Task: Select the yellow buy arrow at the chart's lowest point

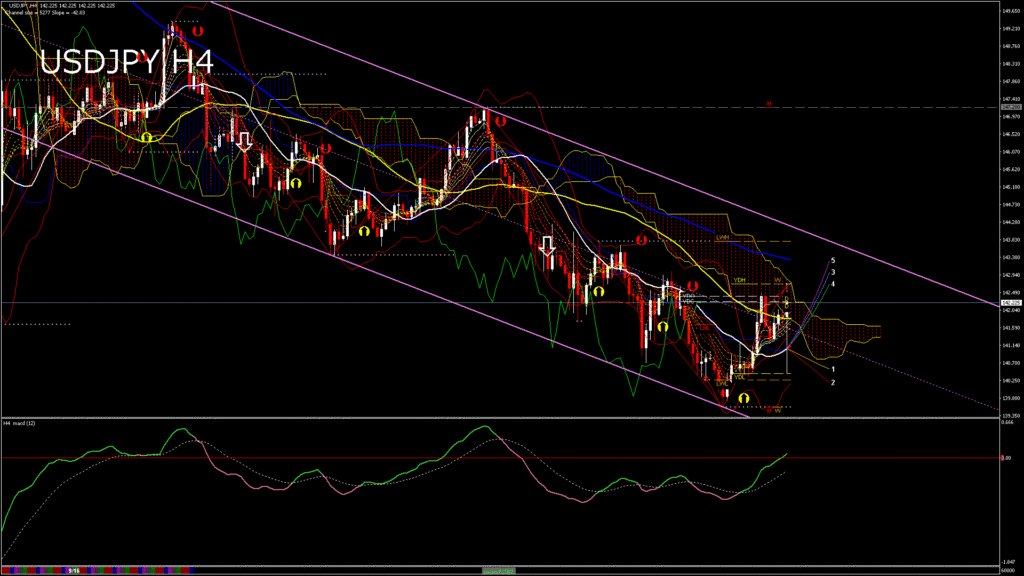Action: pyautogui.click(x=744, y=398)
